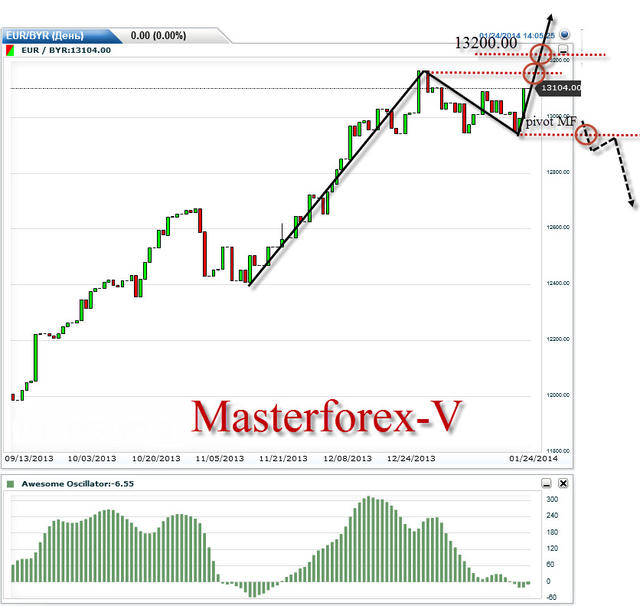Minimize the Awesome Oscillator panel

(546, 483)
